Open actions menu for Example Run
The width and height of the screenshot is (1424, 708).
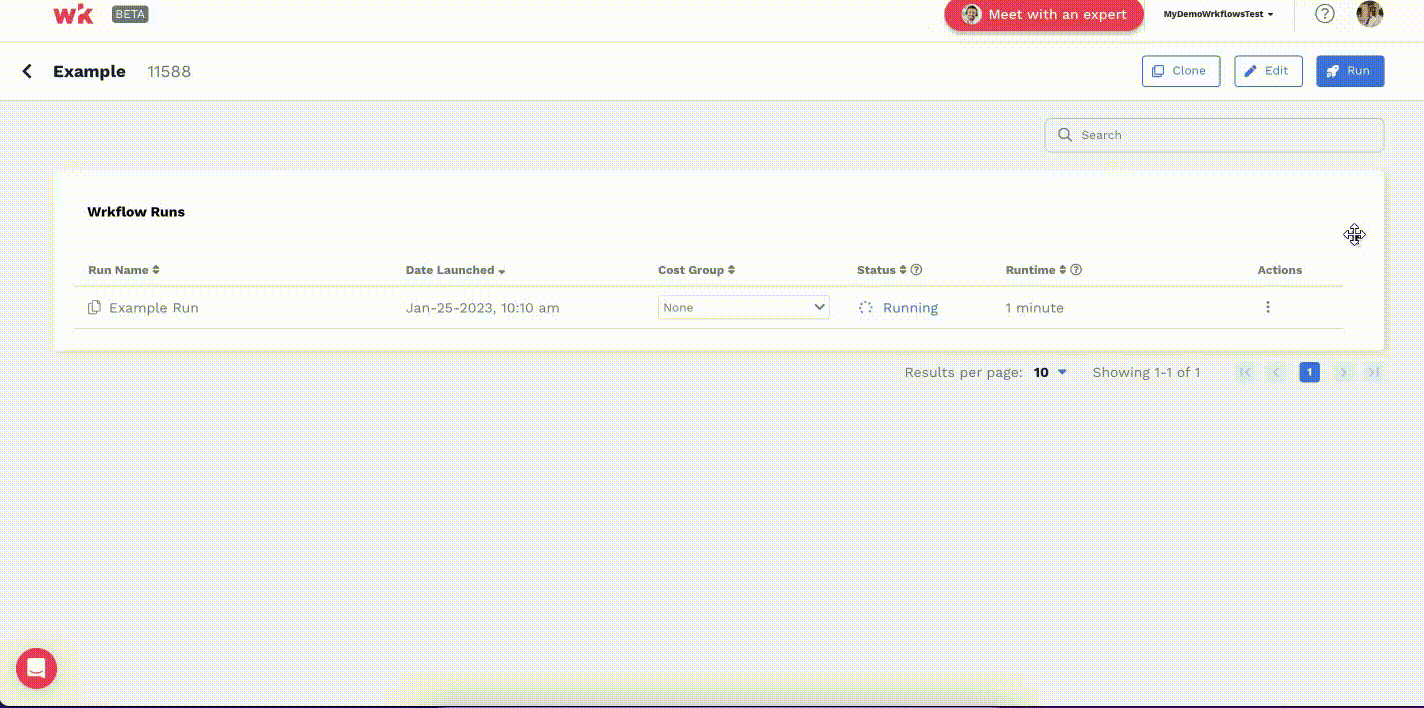coord(1267,307)
